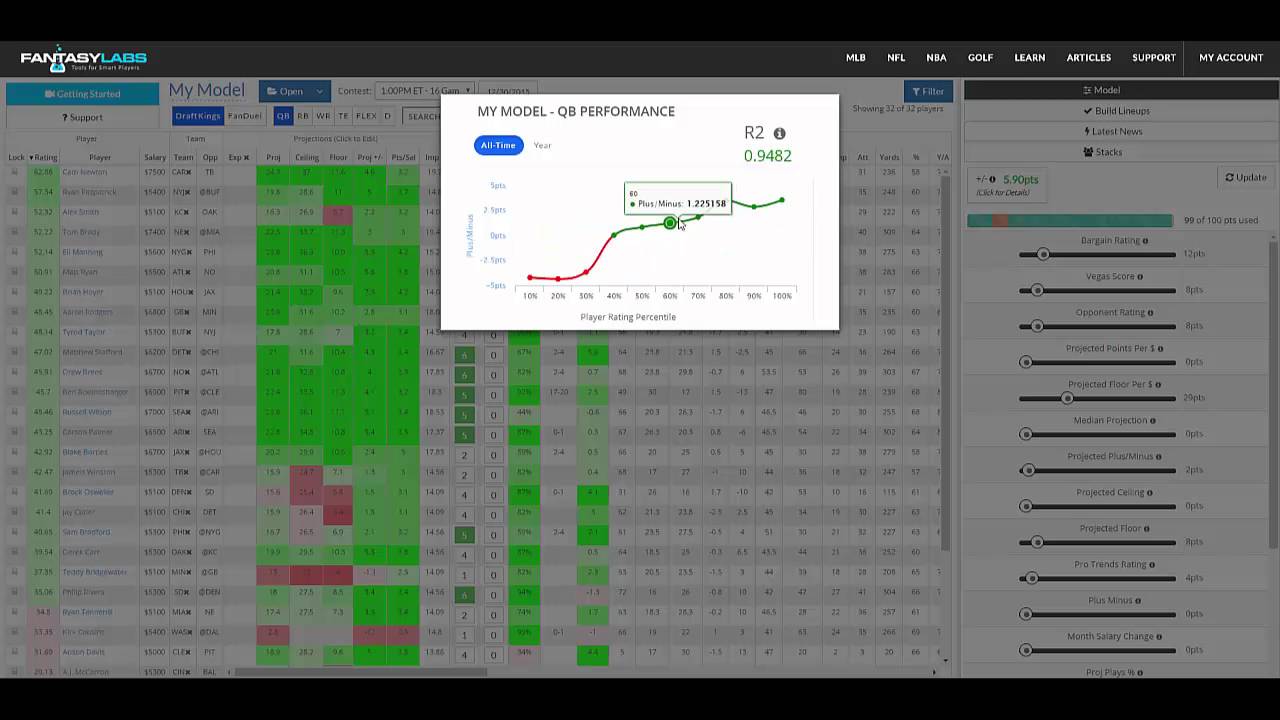Open the NFL menu in top navigation
Image resolution: width=1280 pixels, height=720 pixels.
click(x=896, y=58)
